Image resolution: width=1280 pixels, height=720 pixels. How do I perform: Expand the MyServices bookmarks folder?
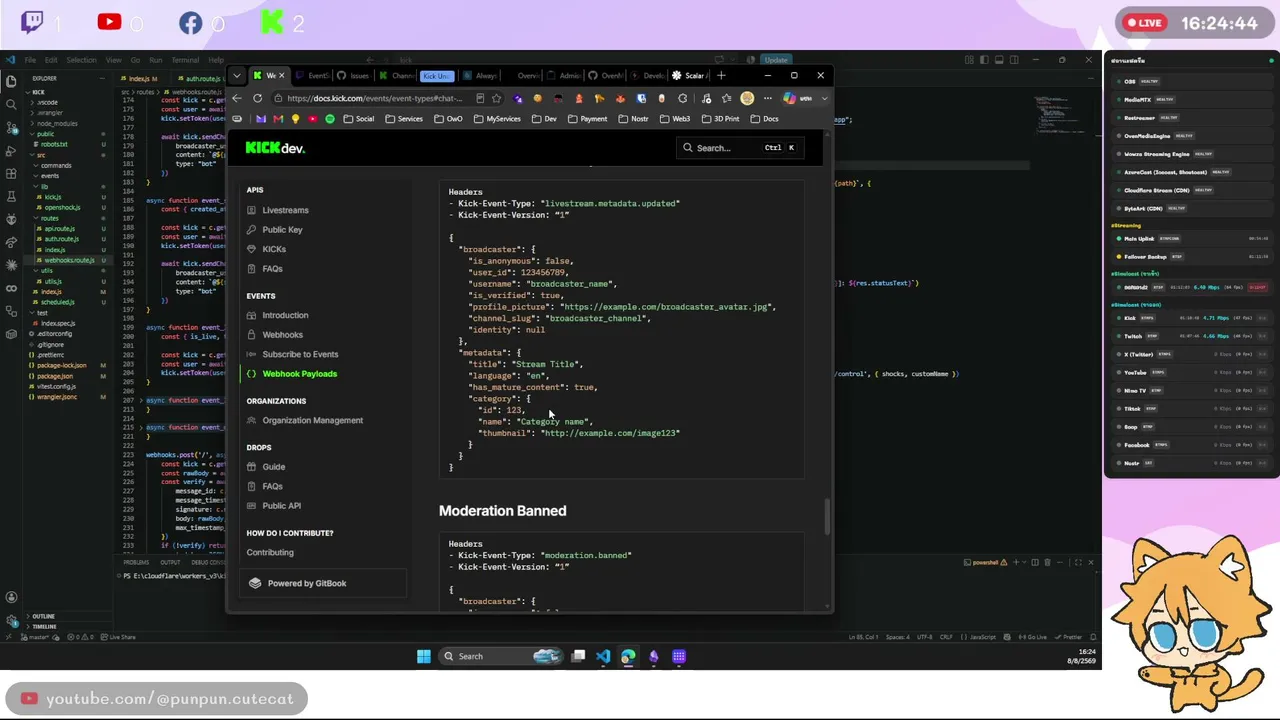(x=497, y=119)
